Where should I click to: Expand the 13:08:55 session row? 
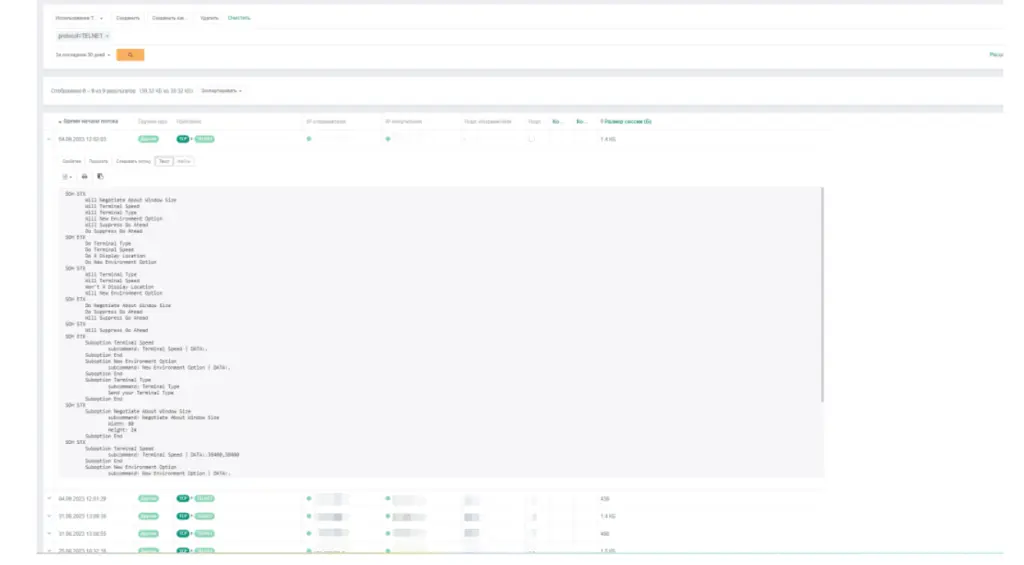tap(49, 534)
